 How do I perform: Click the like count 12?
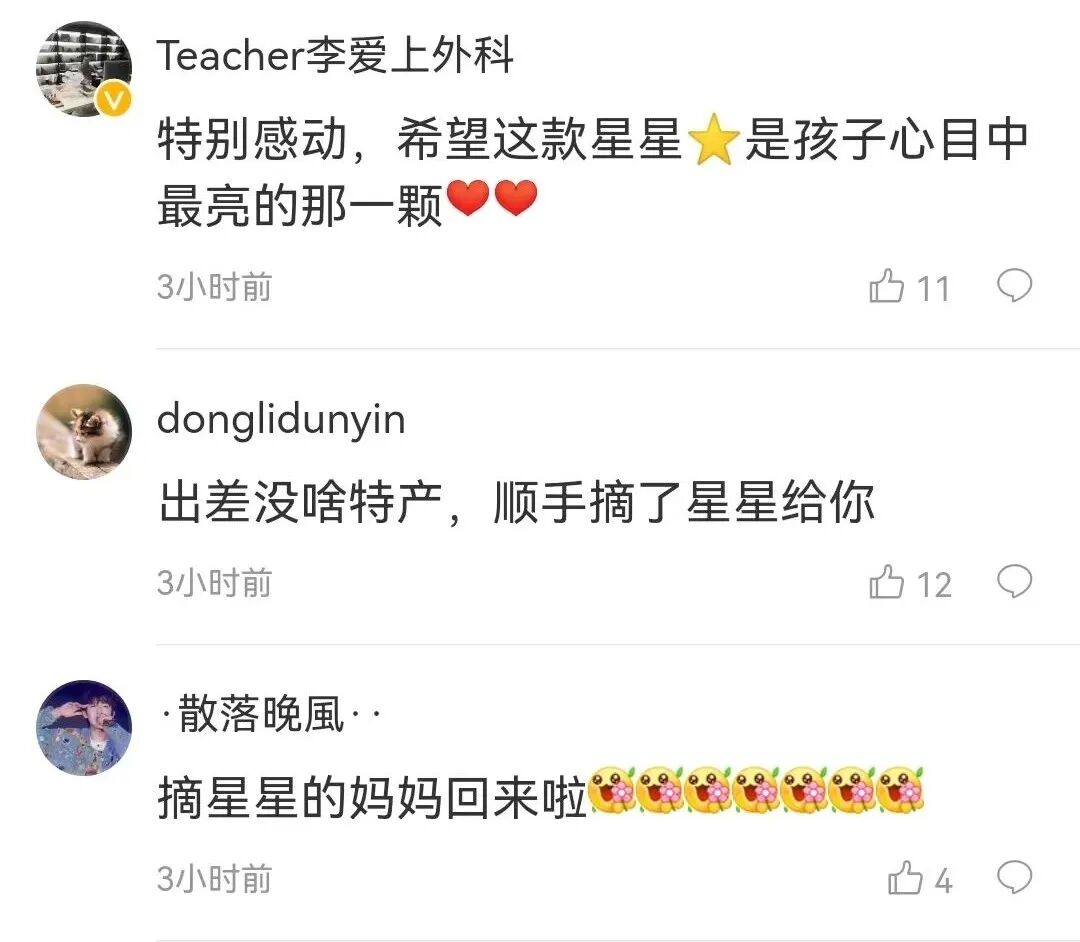pos(934,585)
